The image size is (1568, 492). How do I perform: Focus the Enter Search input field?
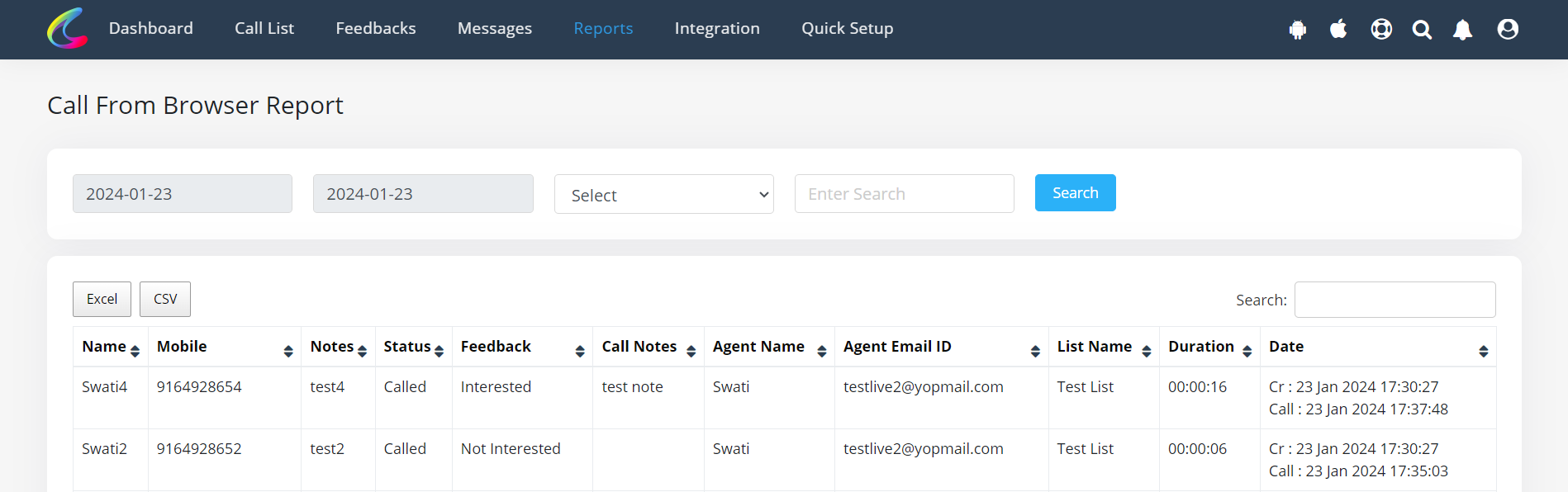[x=905, y=194]
